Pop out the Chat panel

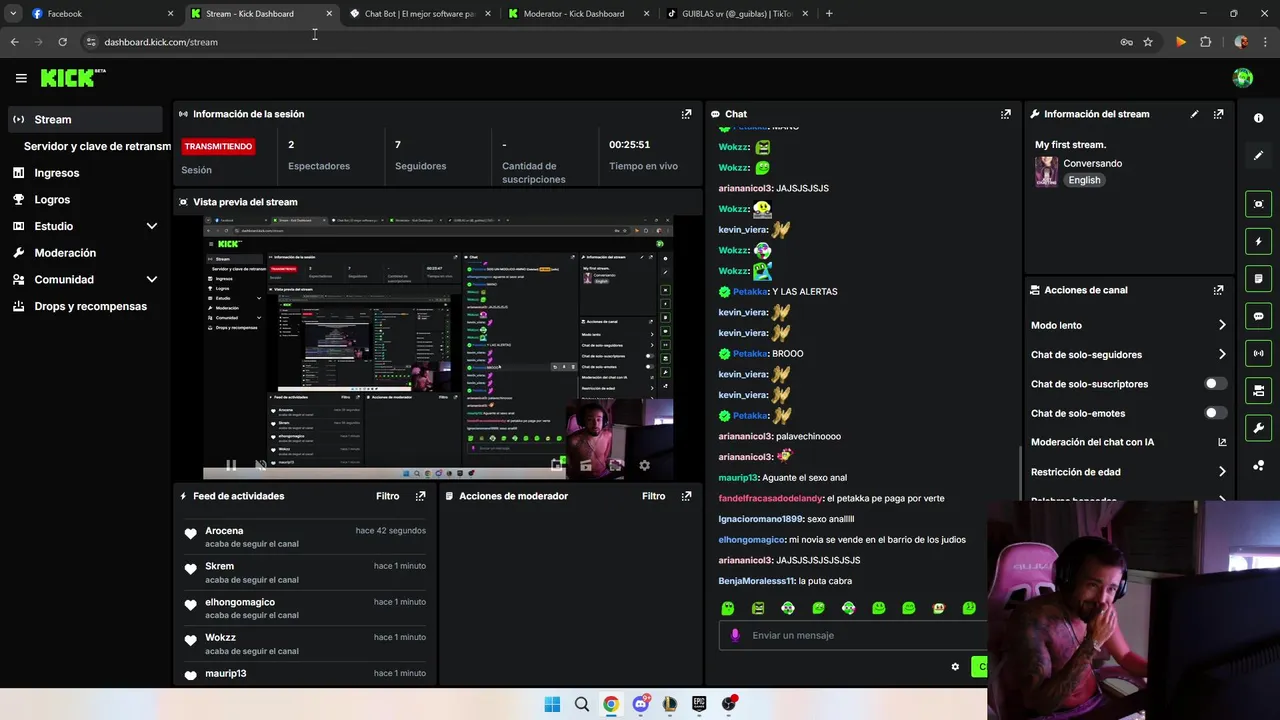(1006, 114)
